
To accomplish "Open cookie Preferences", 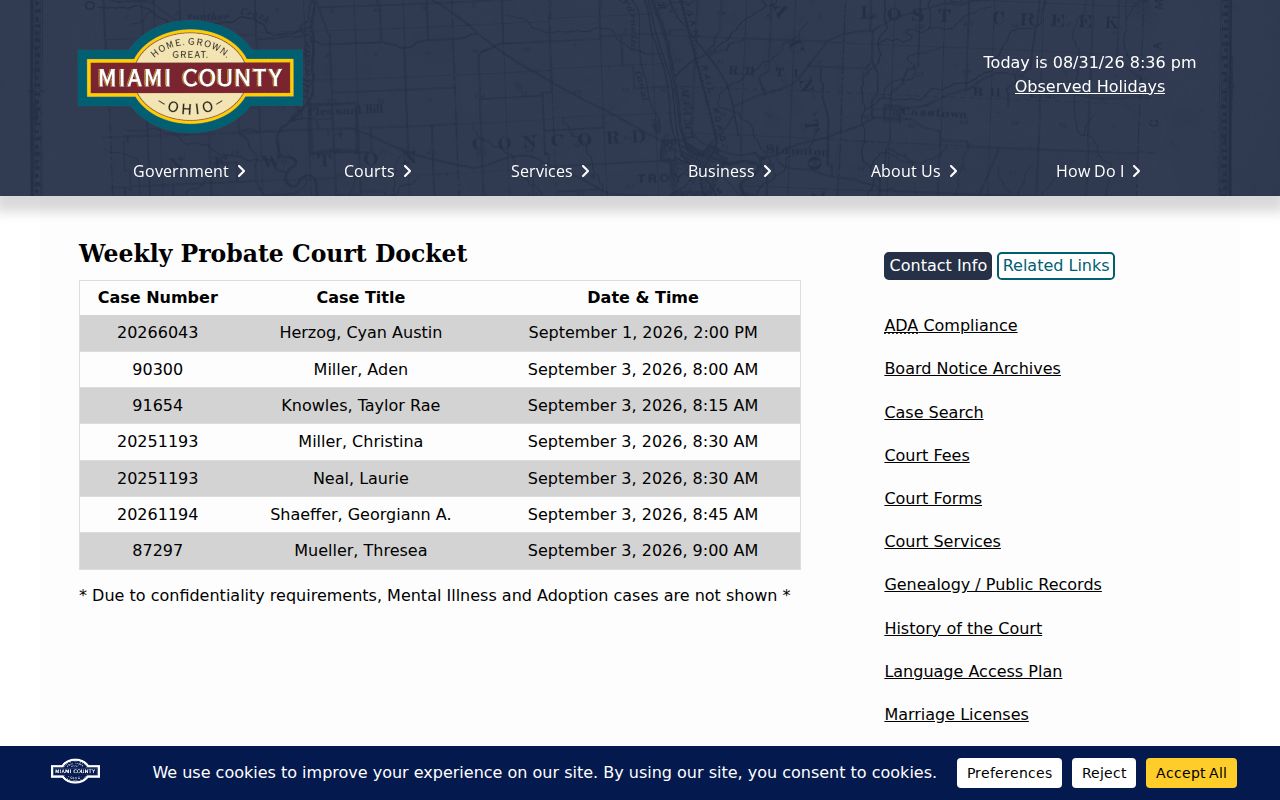I will [x=1009, y=773].
